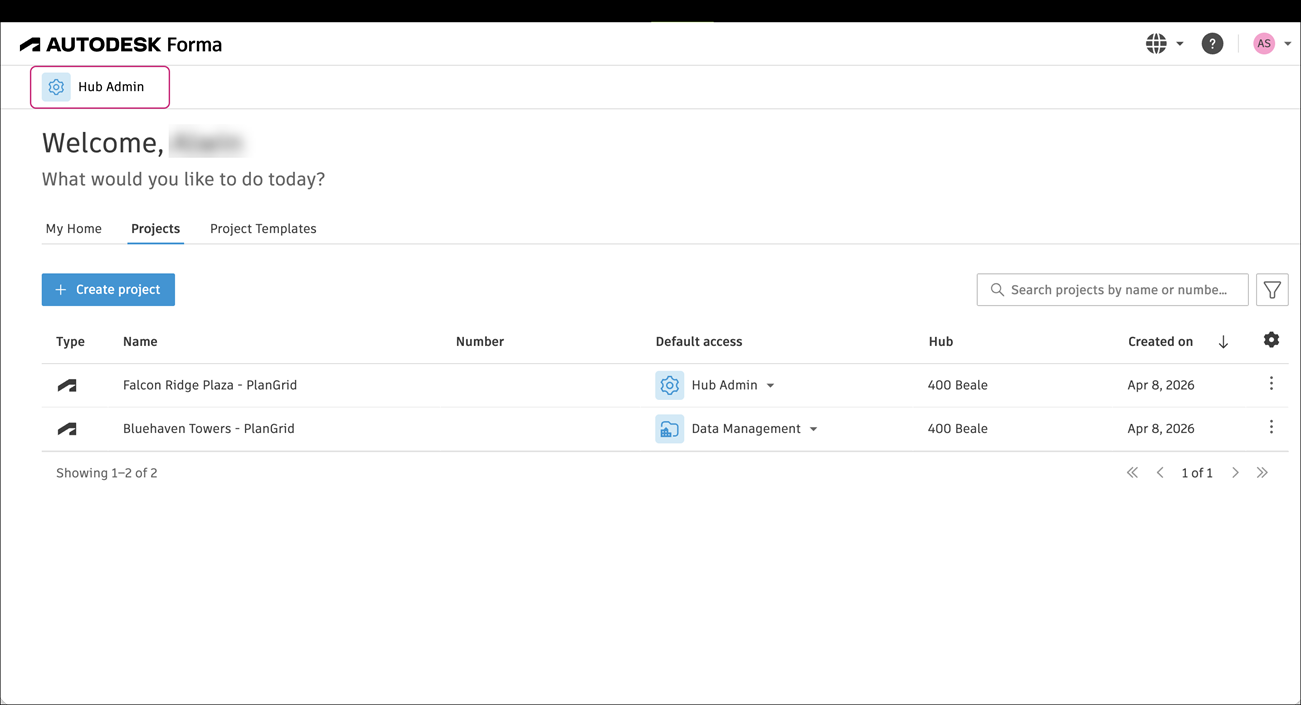
Task: Focus the Search projects input field
Action: (1112, 290)
